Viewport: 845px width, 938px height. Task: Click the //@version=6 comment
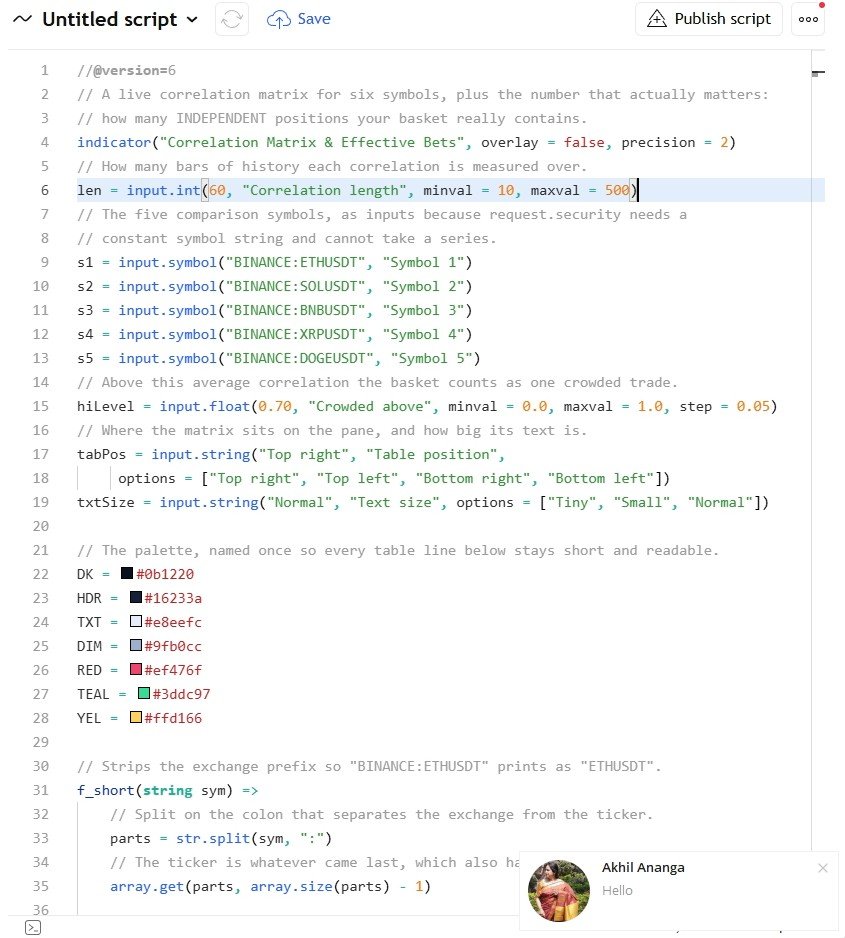127,71
